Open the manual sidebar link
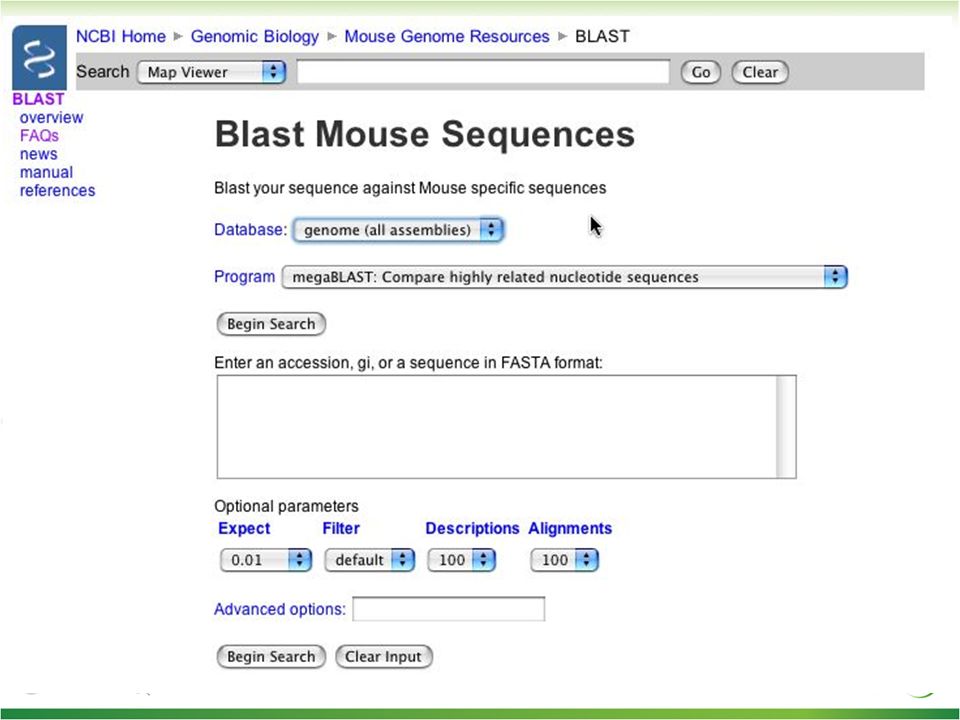Viewport: 960px width, 720px height. [46, 173]
